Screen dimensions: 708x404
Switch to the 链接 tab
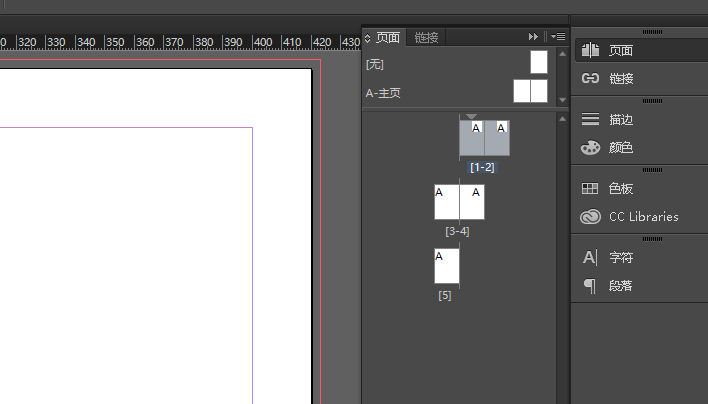[426, 37]
